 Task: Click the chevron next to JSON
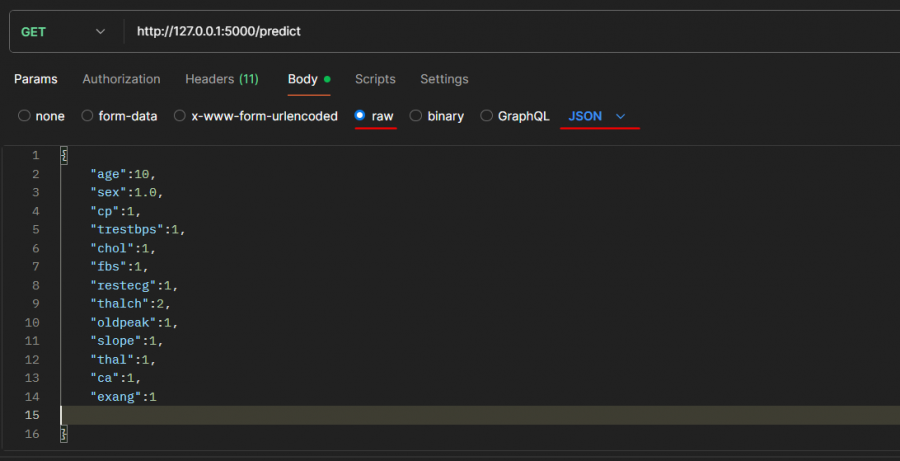621,117
